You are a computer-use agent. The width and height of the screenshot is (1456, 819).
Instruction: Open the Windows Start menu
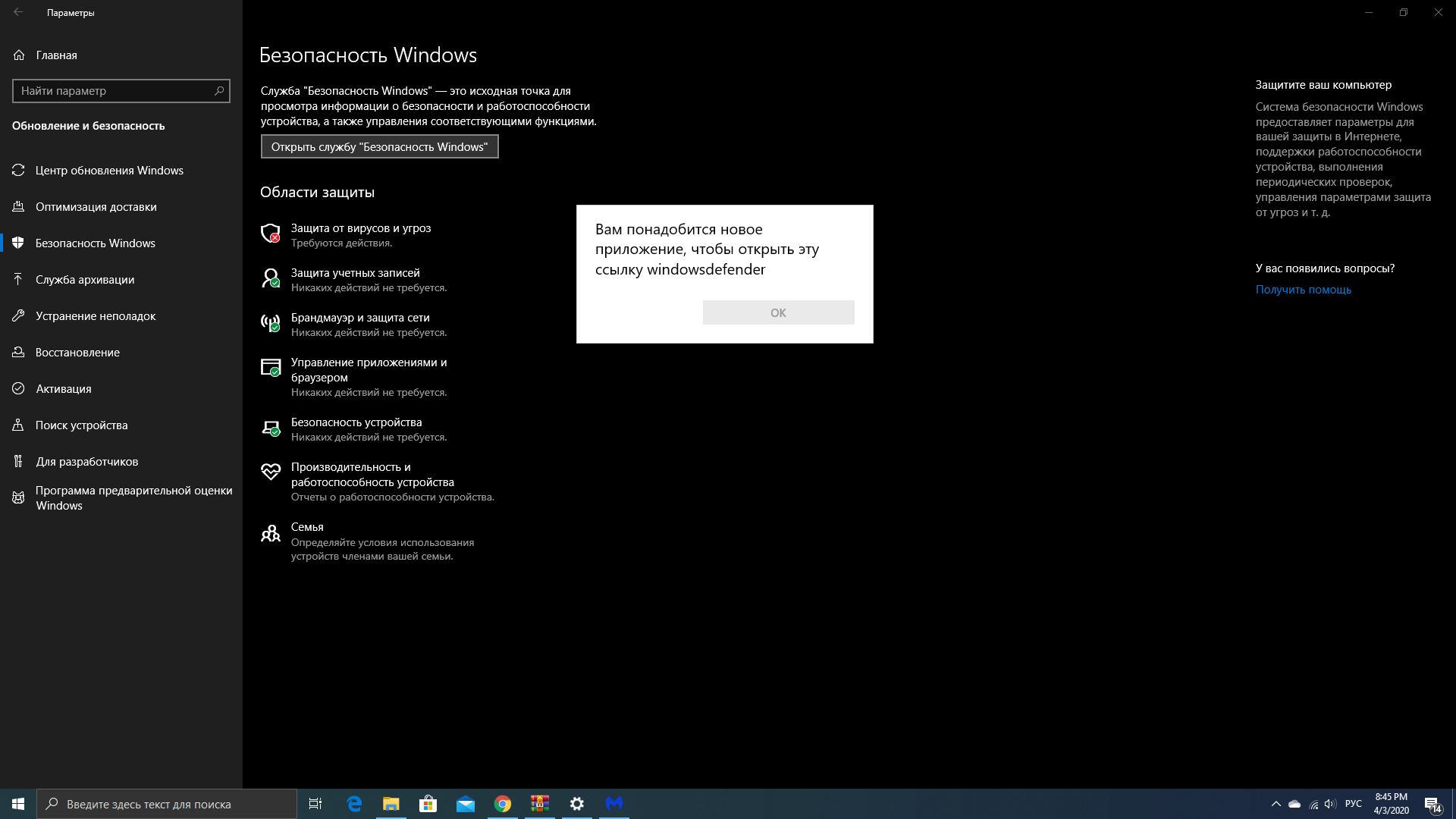point(18,804)
